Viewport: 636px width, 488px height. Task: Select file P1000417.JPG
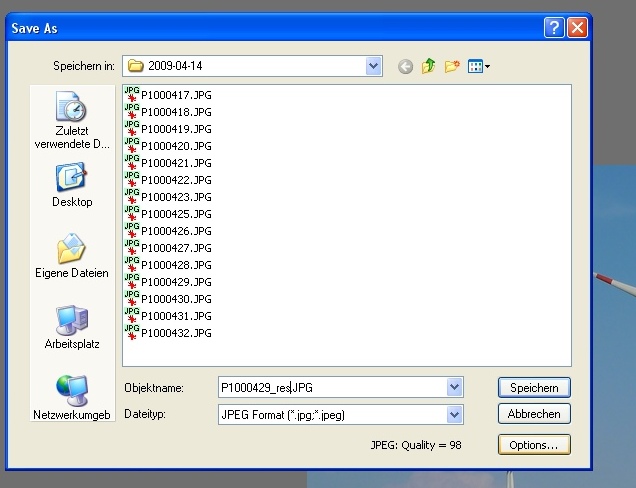[168, 95]
